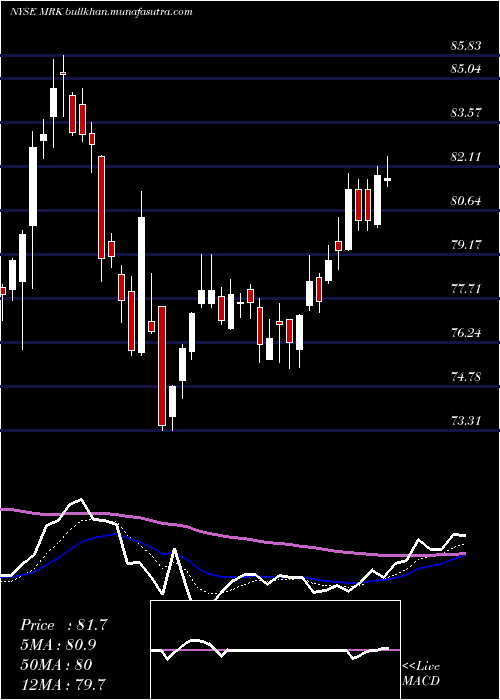Viewport: 500px width, 700px height.
Task: Click the Price : 81.7 readout
Action: pyautogui.click(x=64, y=625)
